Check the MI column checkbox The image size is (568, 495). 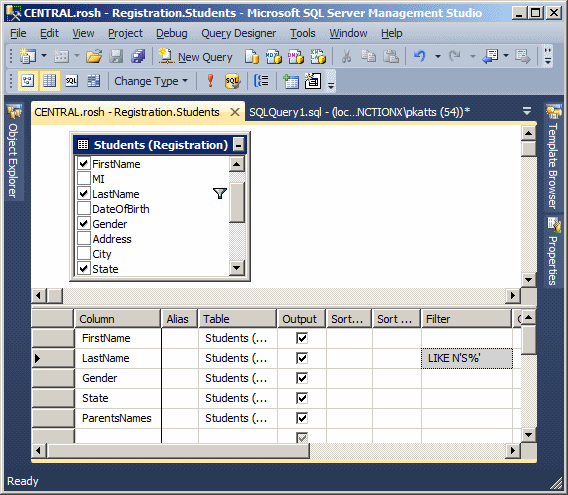[84, 178]
